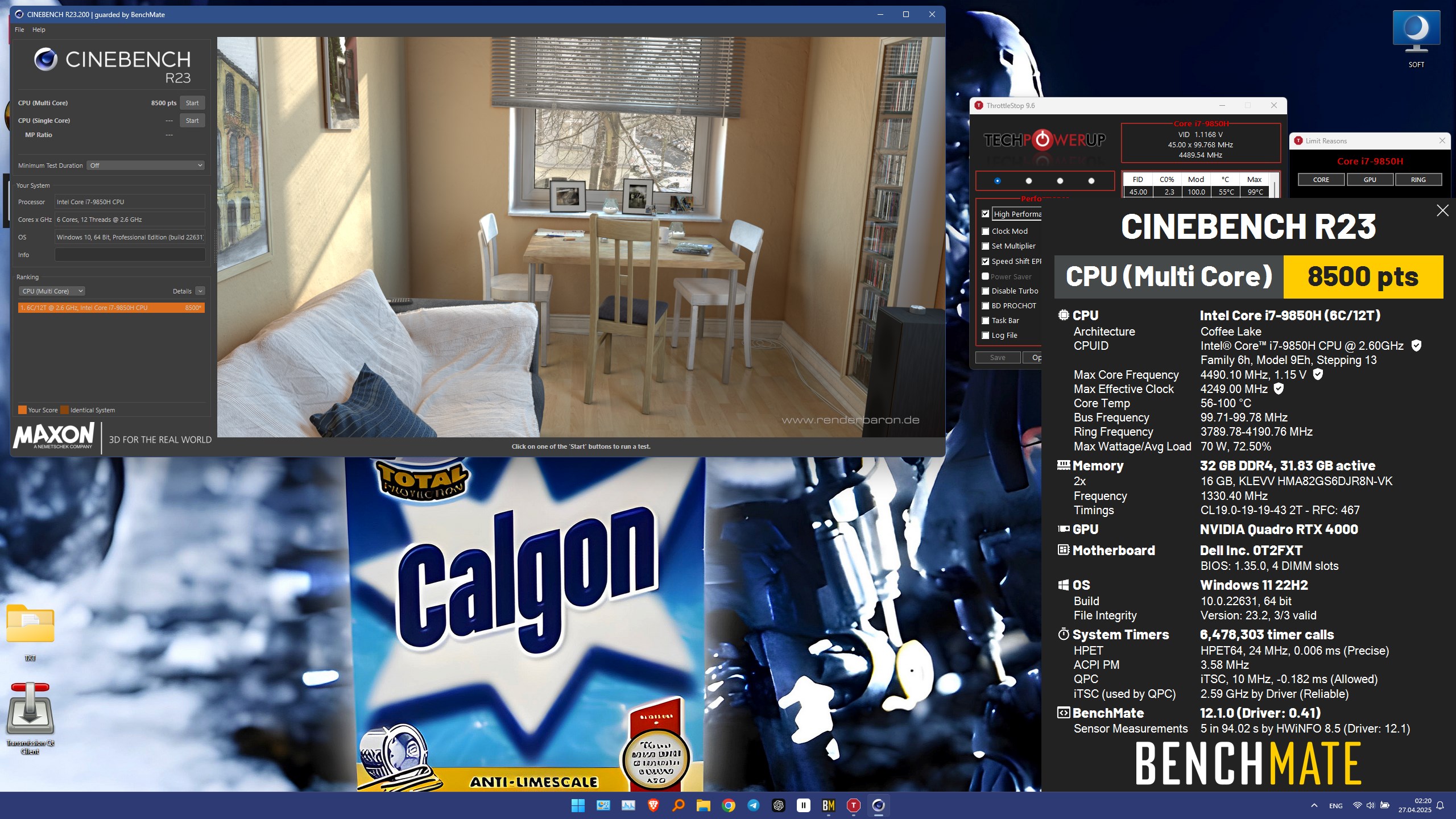Viewport: 1456px width, 819px height.
Task: Switch to Cinebench in taskbar
Action: [x=878, y=805]
